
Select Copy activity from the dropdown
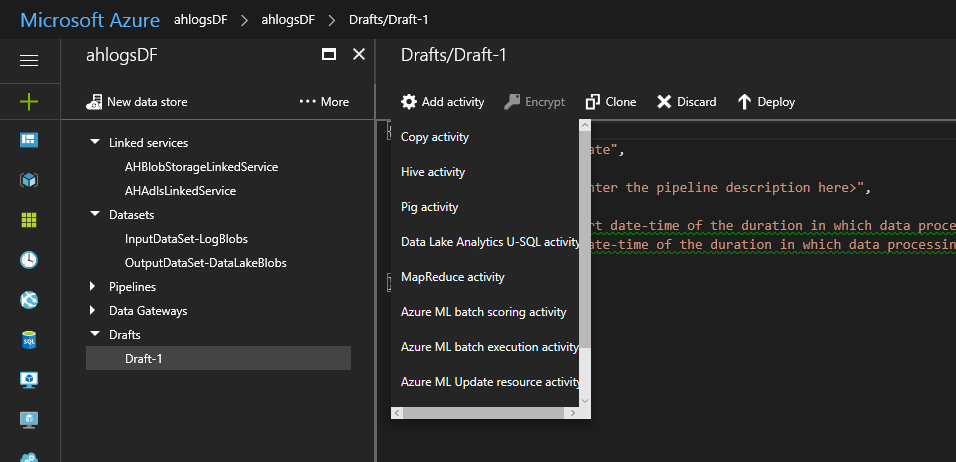(485, 137)
